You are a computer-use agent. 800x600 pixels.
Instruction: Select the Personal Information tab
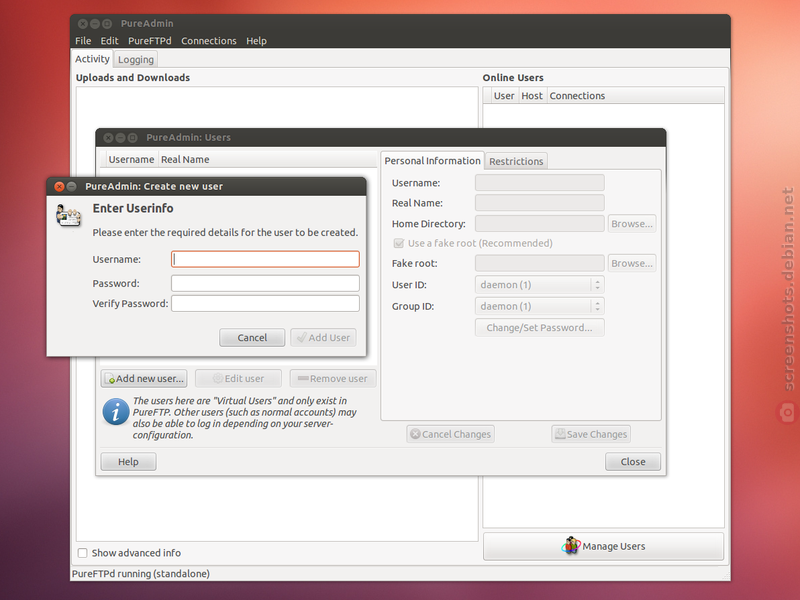[432, 161]
